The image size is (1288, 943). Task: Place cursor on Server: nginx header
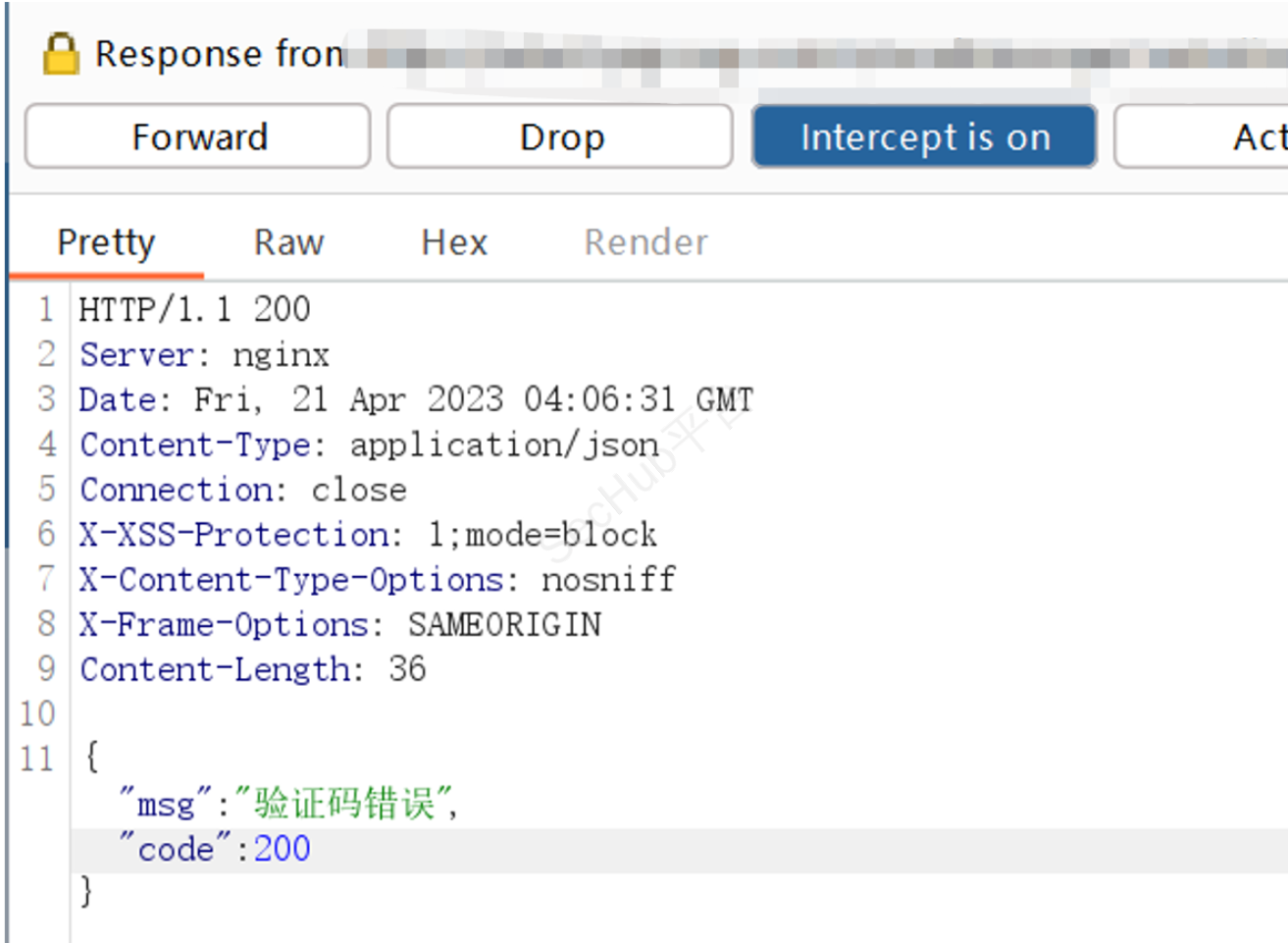[204, 355]
